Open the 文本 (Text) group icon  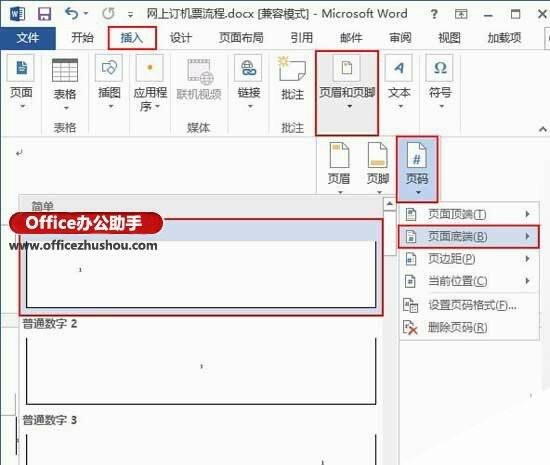click(x=399, y=68)
